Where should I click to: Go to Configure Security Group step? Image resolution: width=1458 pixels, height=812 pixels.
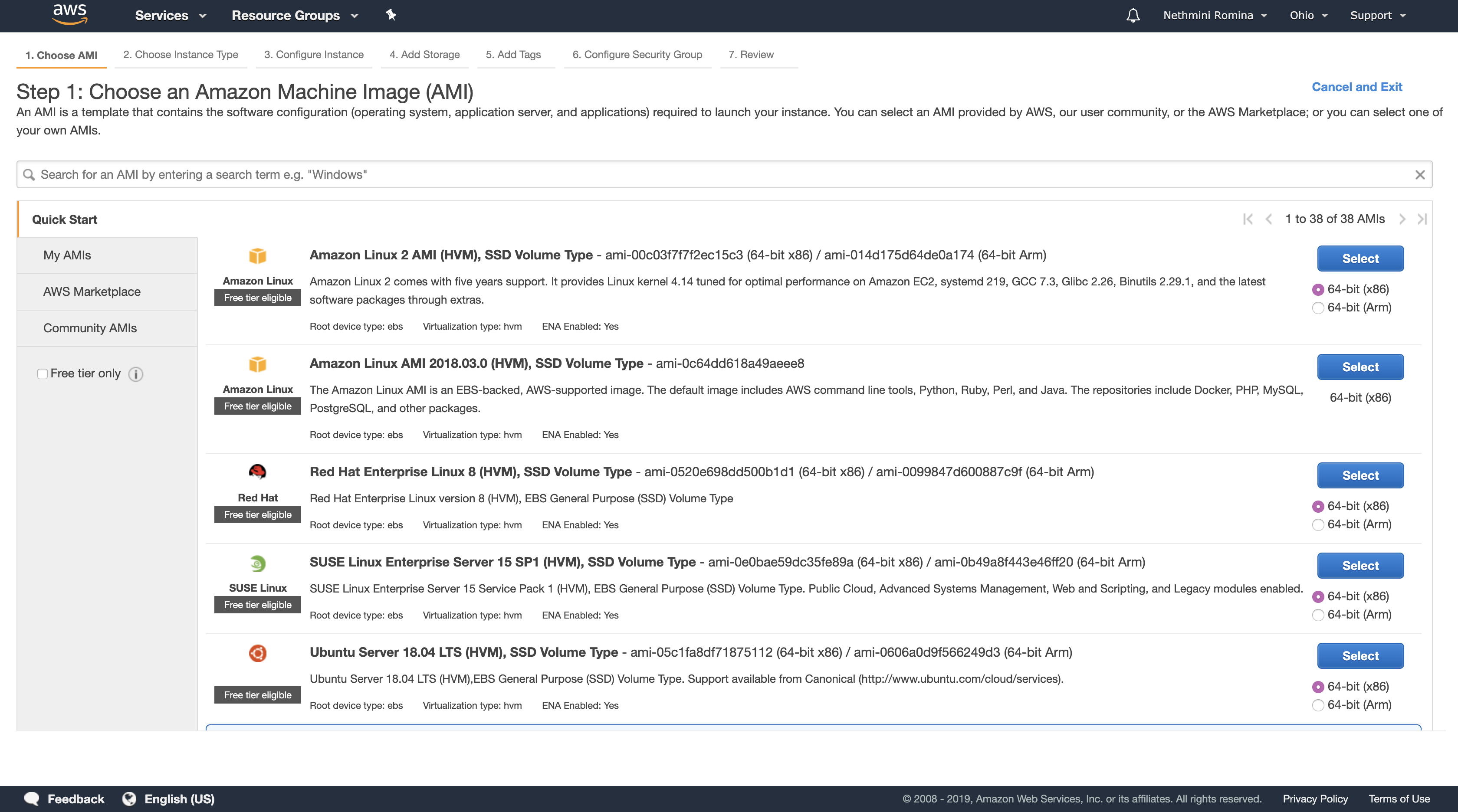tap(637, 55)
